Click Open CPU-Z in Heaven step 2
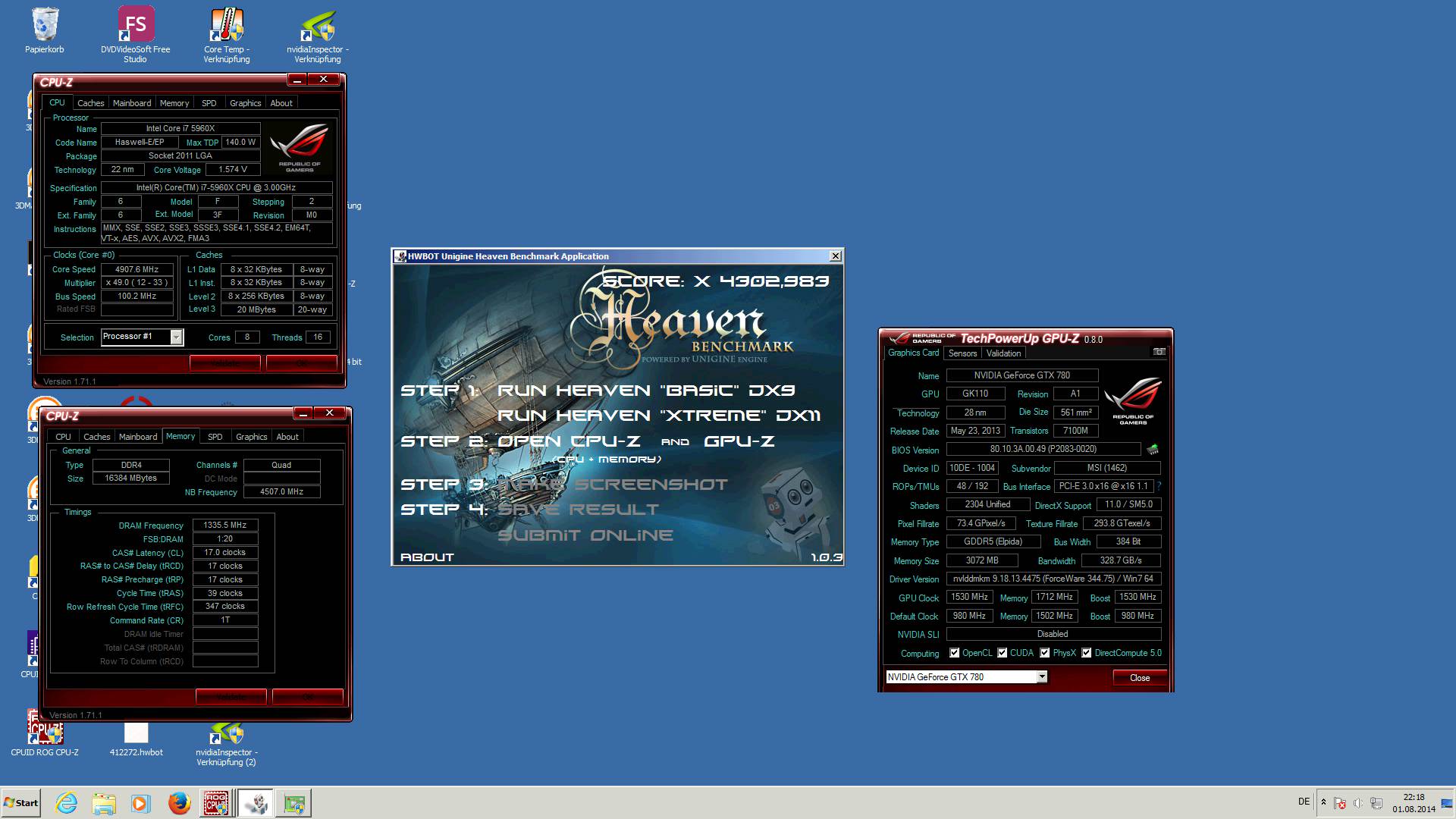The width and height of the screenshot is (1456, 819). pos(569,441)
